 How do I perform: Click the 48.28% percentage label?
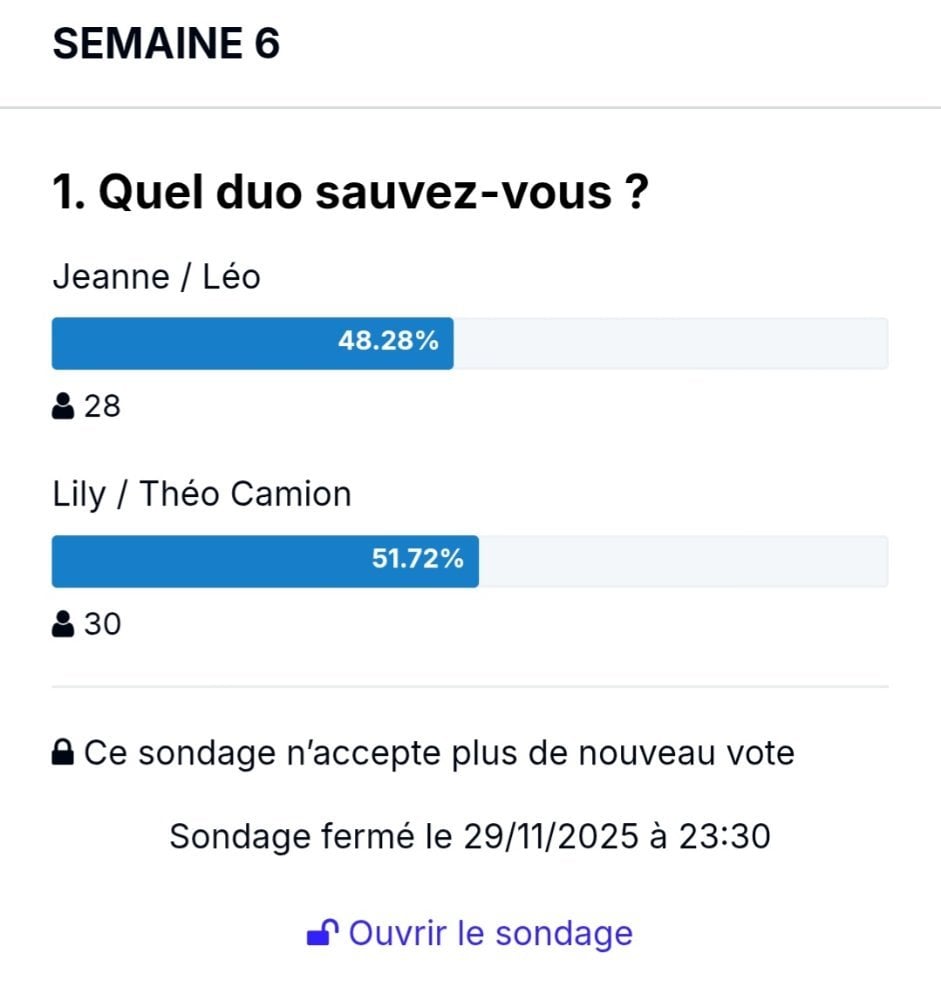coord(389,341)
